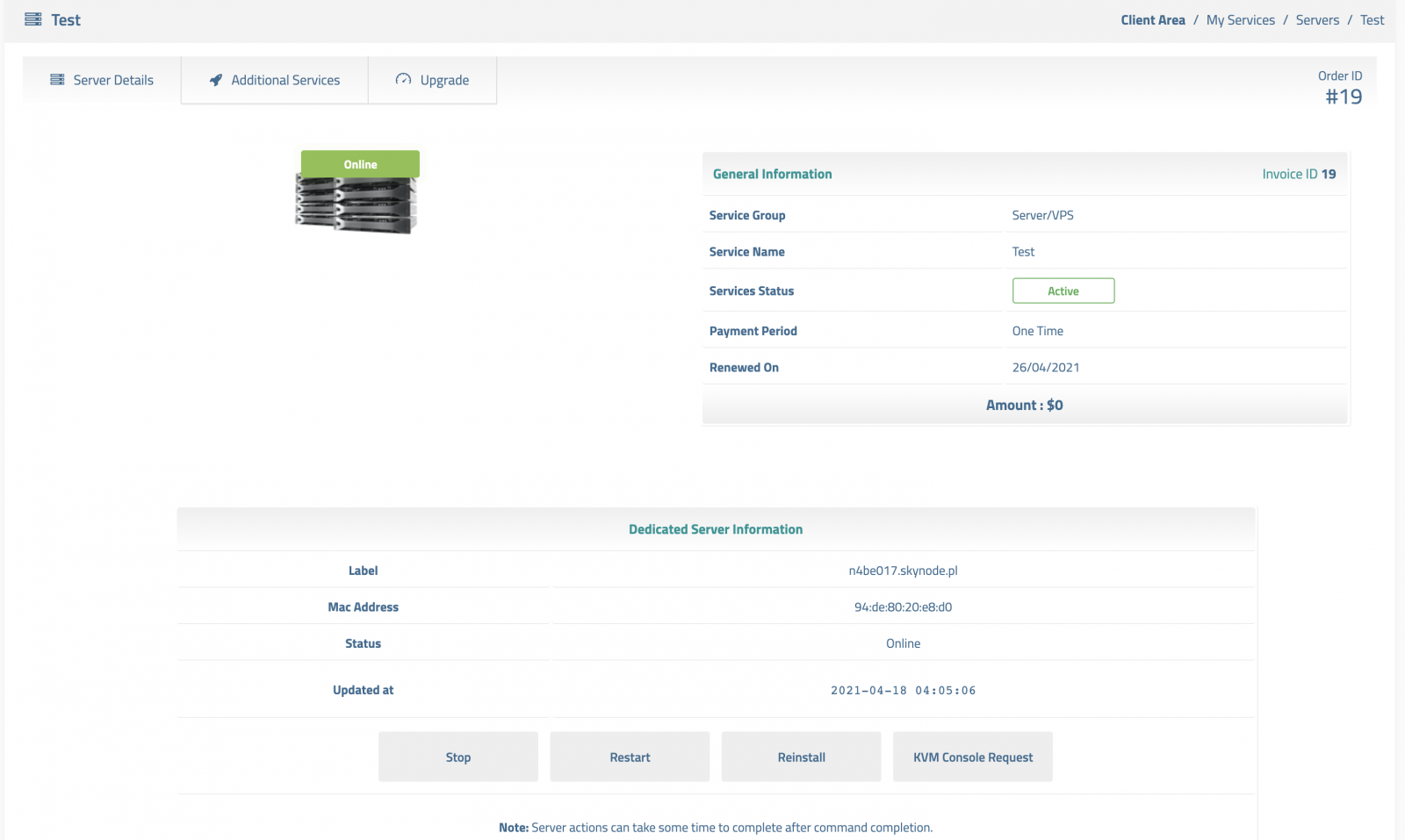Click the Active status badge
The height and width of the screenshot is (840, 1405).
coord(1063,291)
